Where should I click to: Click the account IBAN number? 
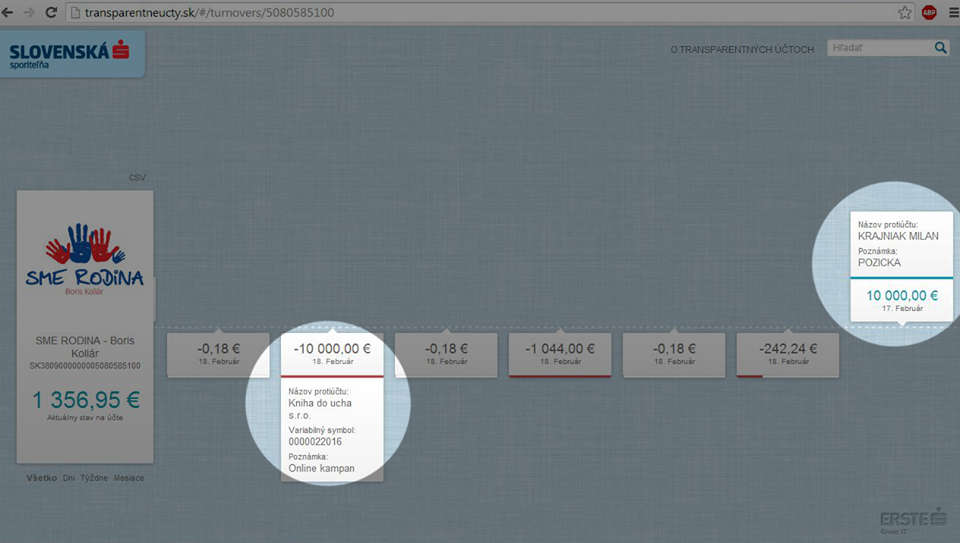point(85,365)
